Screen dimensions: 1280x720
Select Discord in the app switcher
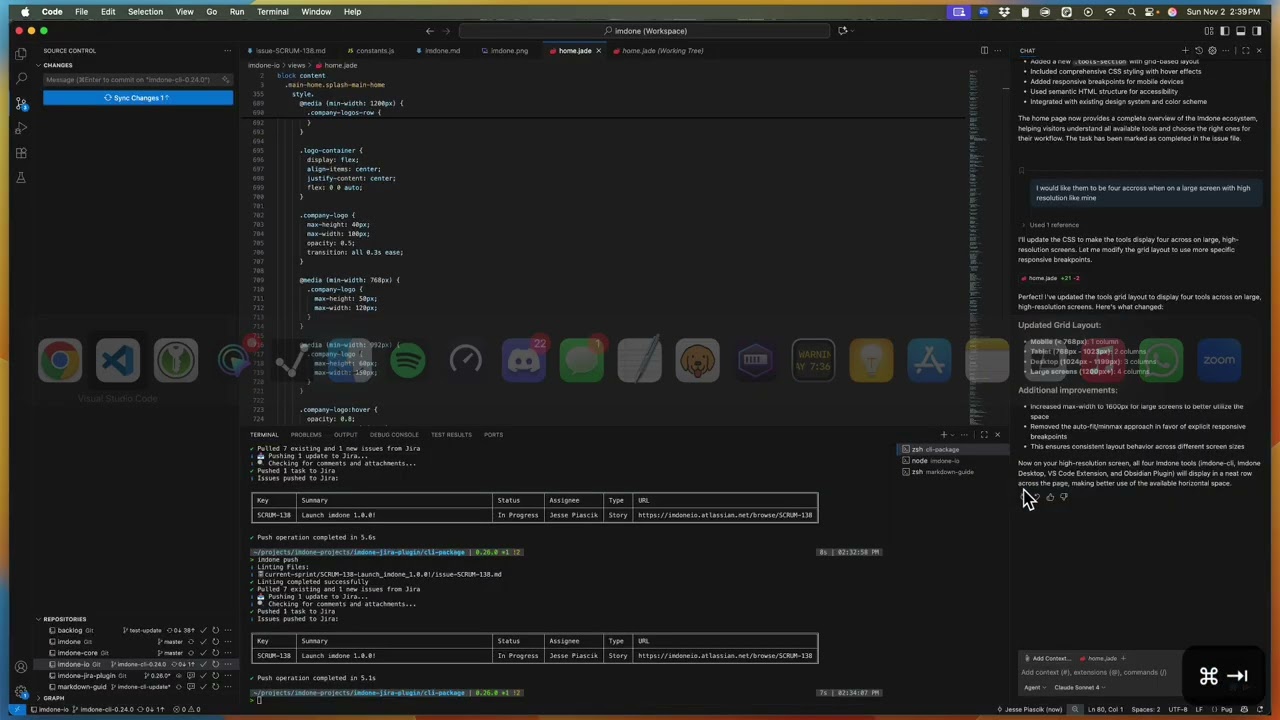(523, 360)
